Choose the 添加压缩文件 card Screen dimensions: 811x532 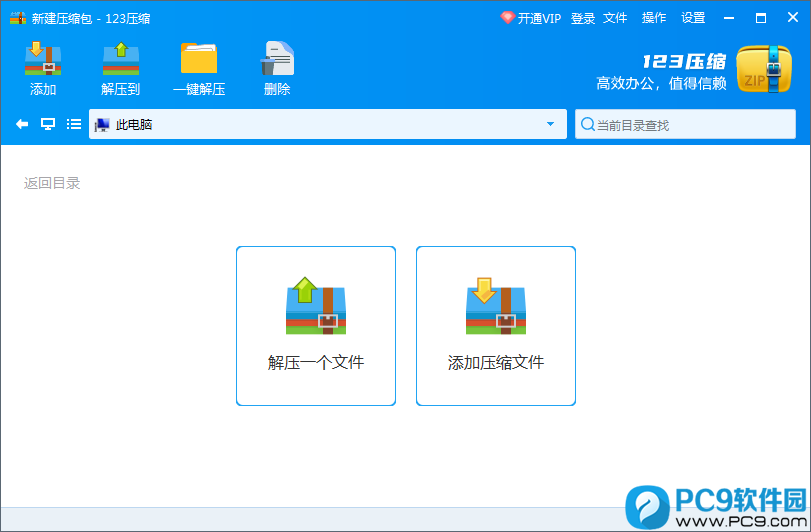[x=496, y=326]
